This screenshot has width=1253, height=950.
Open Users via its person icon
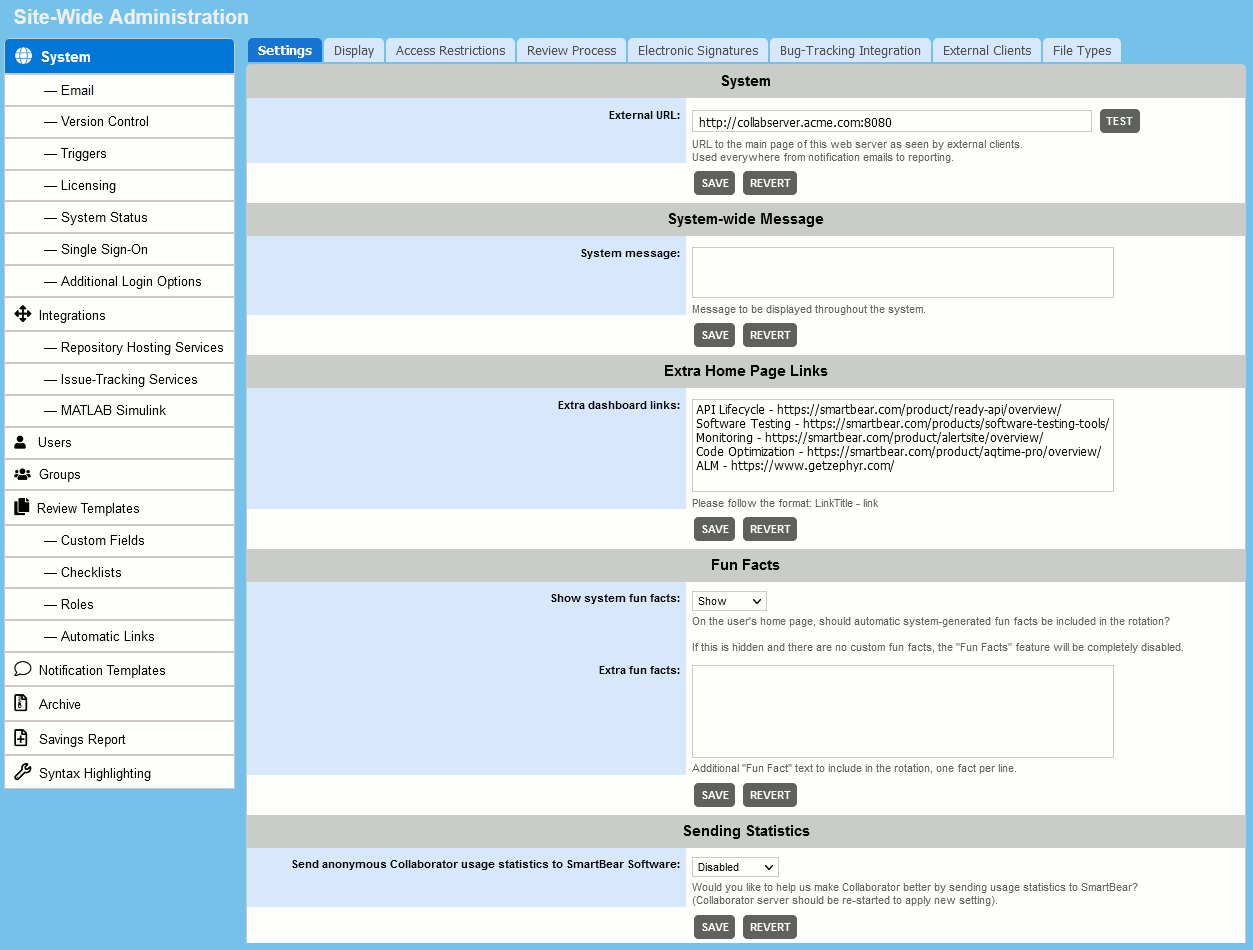coord(22,442)
